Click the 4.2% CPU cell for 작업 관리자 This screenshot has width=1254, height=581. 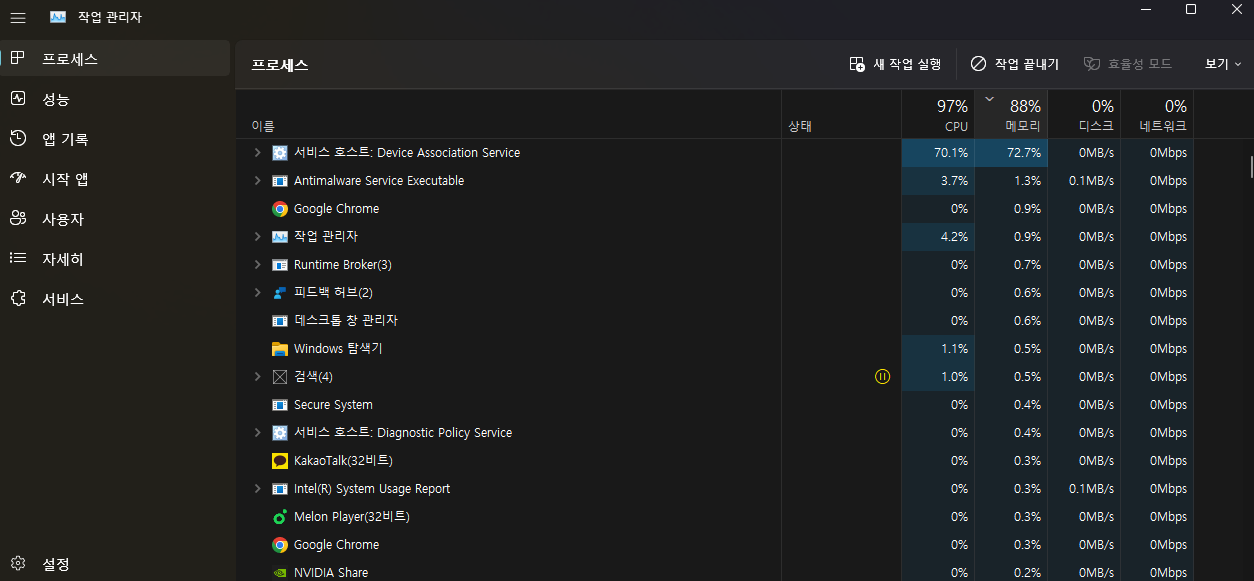[938, 237]
